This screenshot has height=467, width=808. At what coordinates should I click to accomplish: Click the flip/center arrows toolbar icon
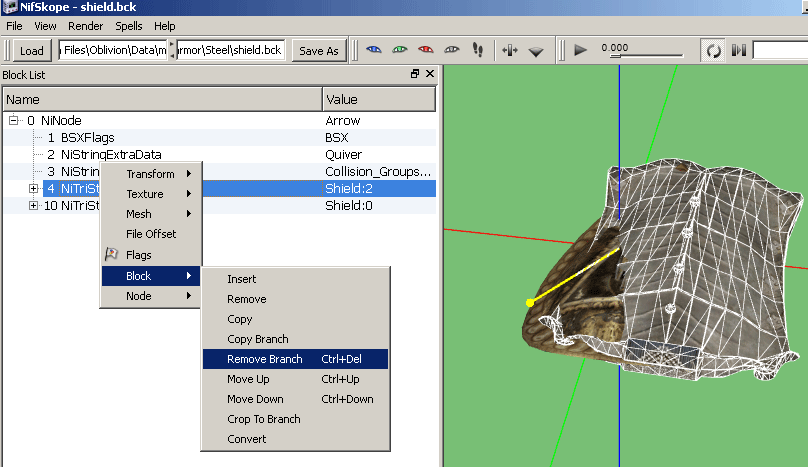(510, 50)
